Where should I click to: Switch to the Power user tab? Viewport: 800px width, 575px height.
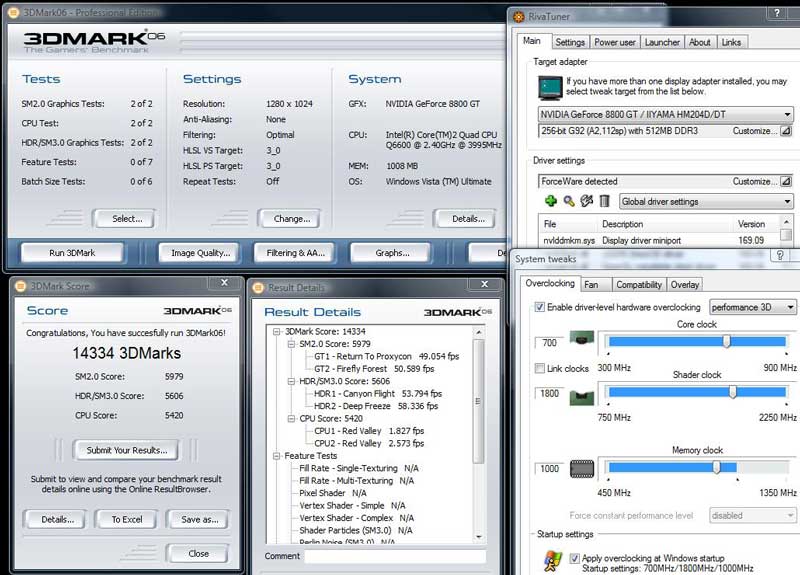point(615,42)
